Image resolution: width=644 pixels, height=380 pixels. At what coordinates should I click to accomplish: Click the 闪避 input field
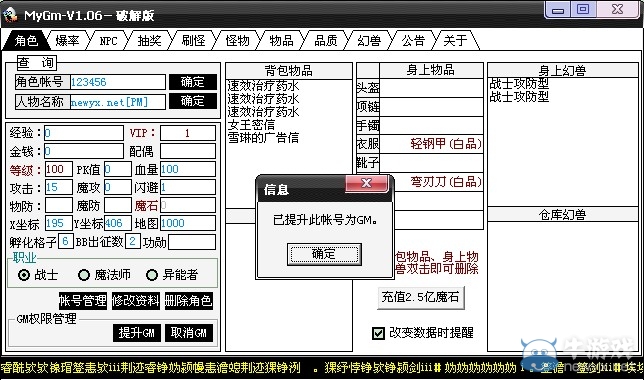coord(188,187)
